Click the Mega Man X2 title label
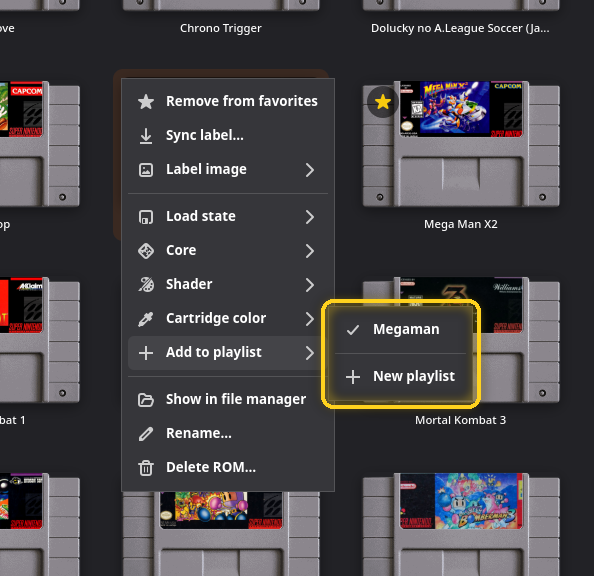Image resolution: width=594 pixels, height=576 pixels. click(461, 224)
